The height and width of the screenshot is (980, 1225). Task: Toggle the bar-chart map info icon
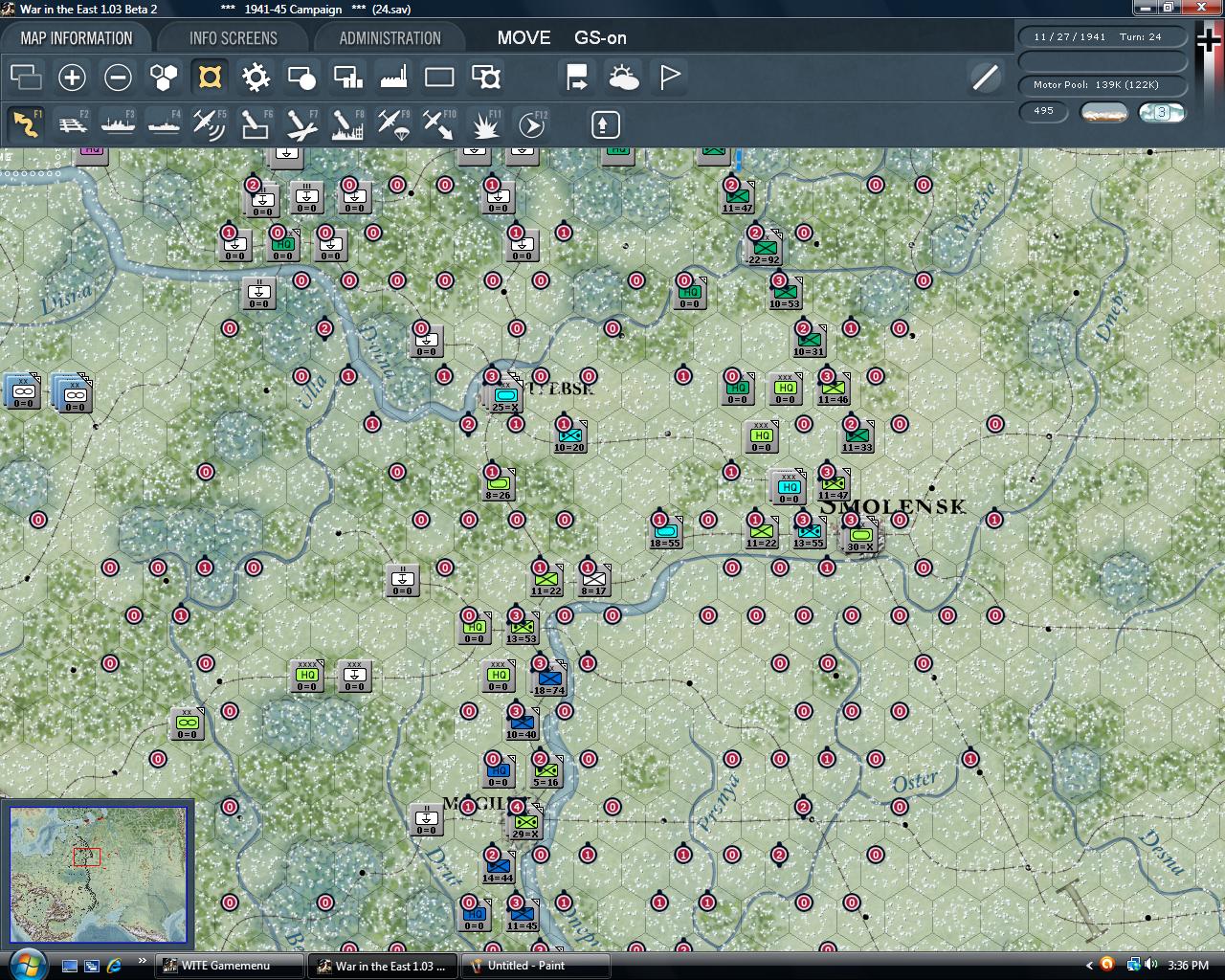[347, 78]
